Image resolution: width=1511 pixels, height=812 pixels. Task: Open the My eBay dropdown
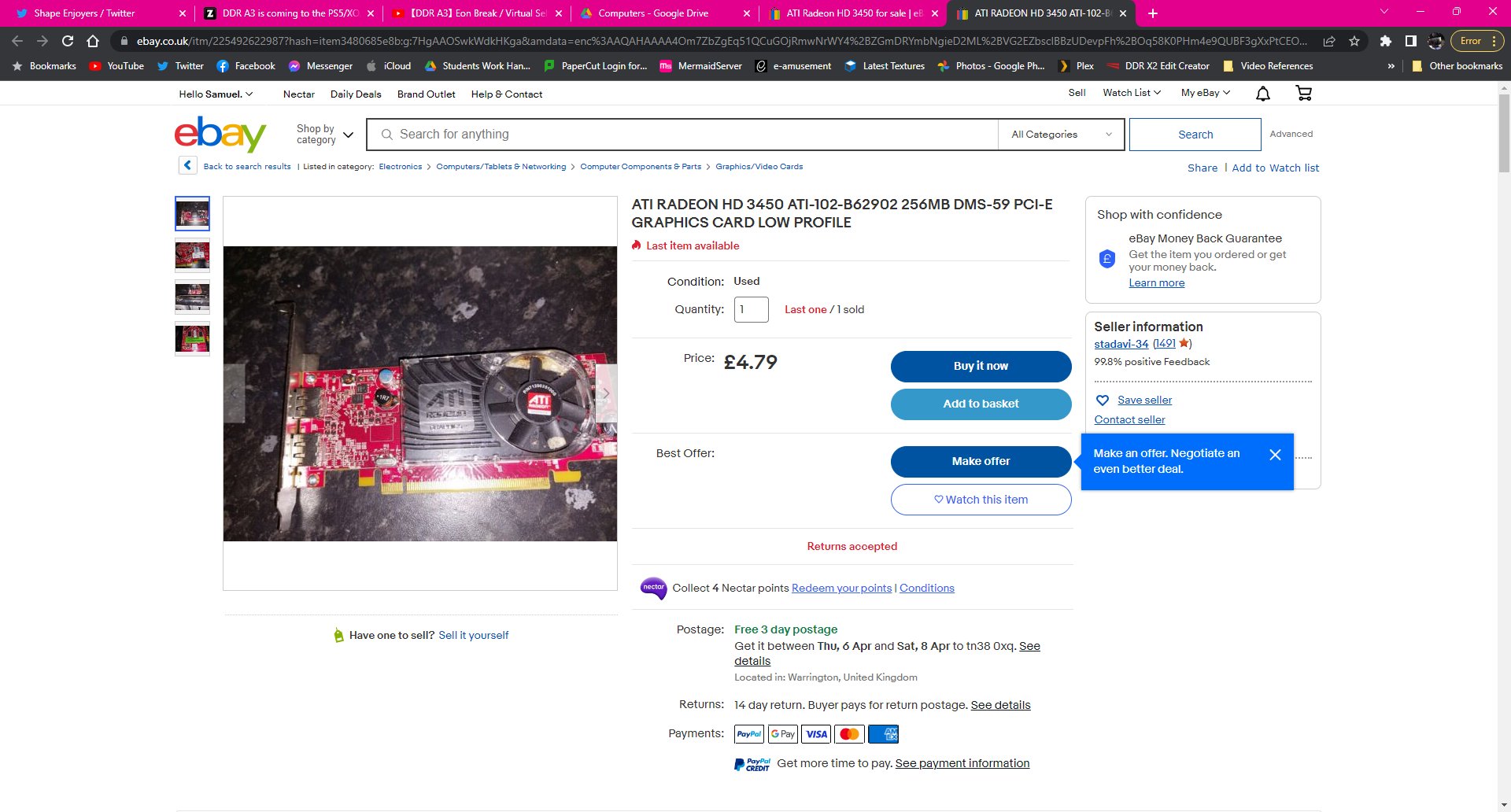pyautogui.click(x=1205, y=93)
